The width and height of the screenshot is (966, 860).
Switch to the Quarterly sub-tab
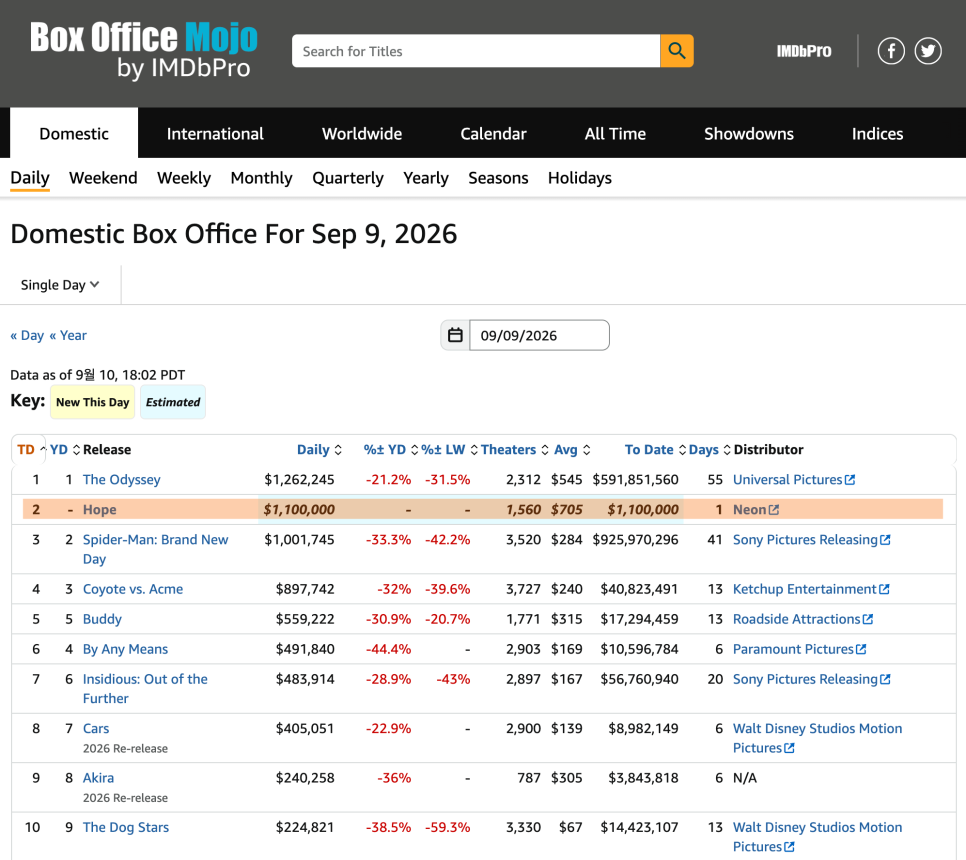[x=347, y=178]
